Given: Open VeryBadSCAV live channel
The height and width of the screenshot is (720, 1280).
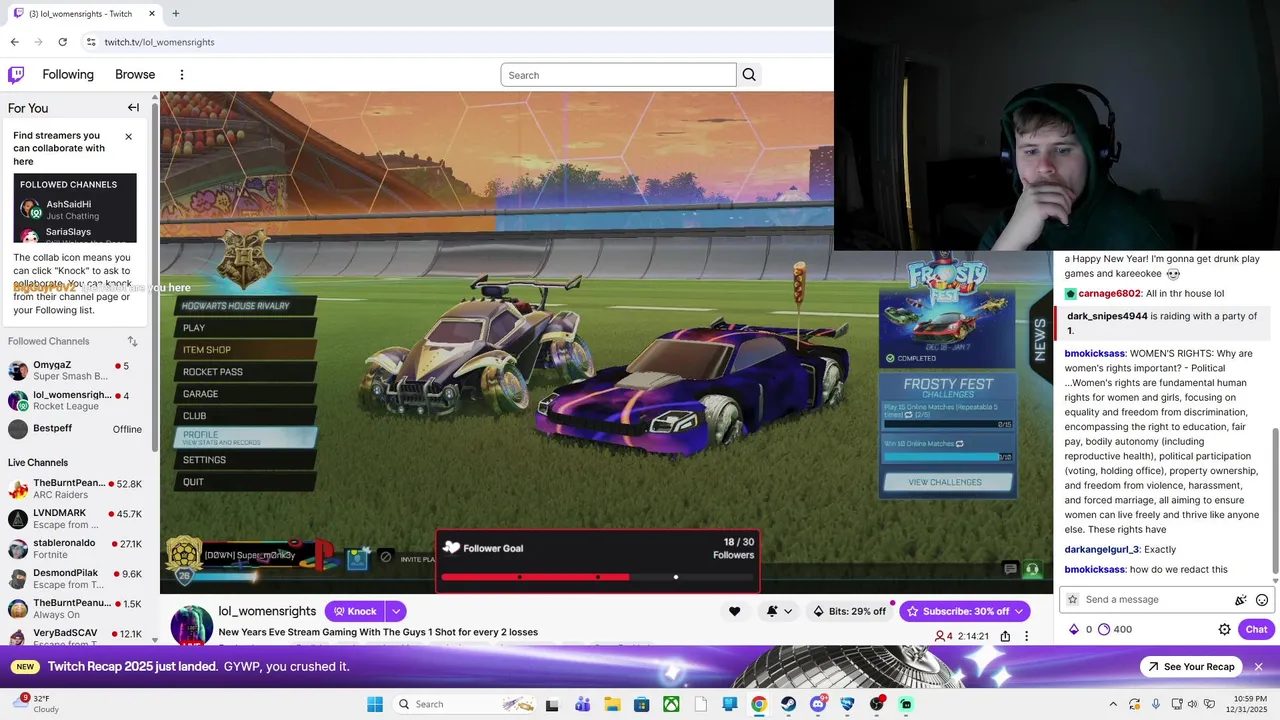Looking at the screenshot, I should point(75,639).
